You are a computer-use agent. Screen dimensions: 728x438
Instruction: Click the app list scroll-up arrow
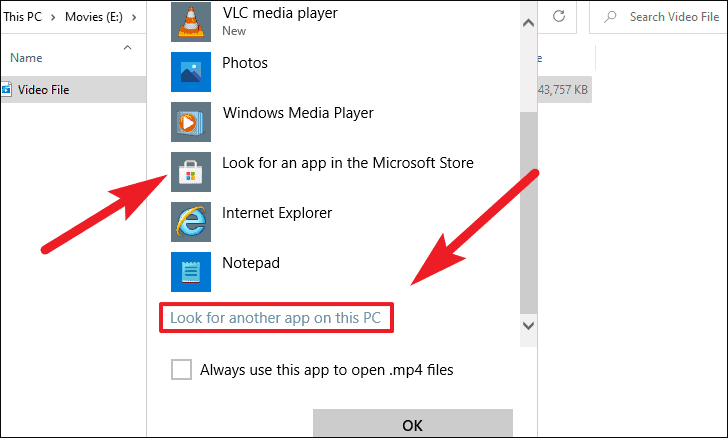click(528, 22)
